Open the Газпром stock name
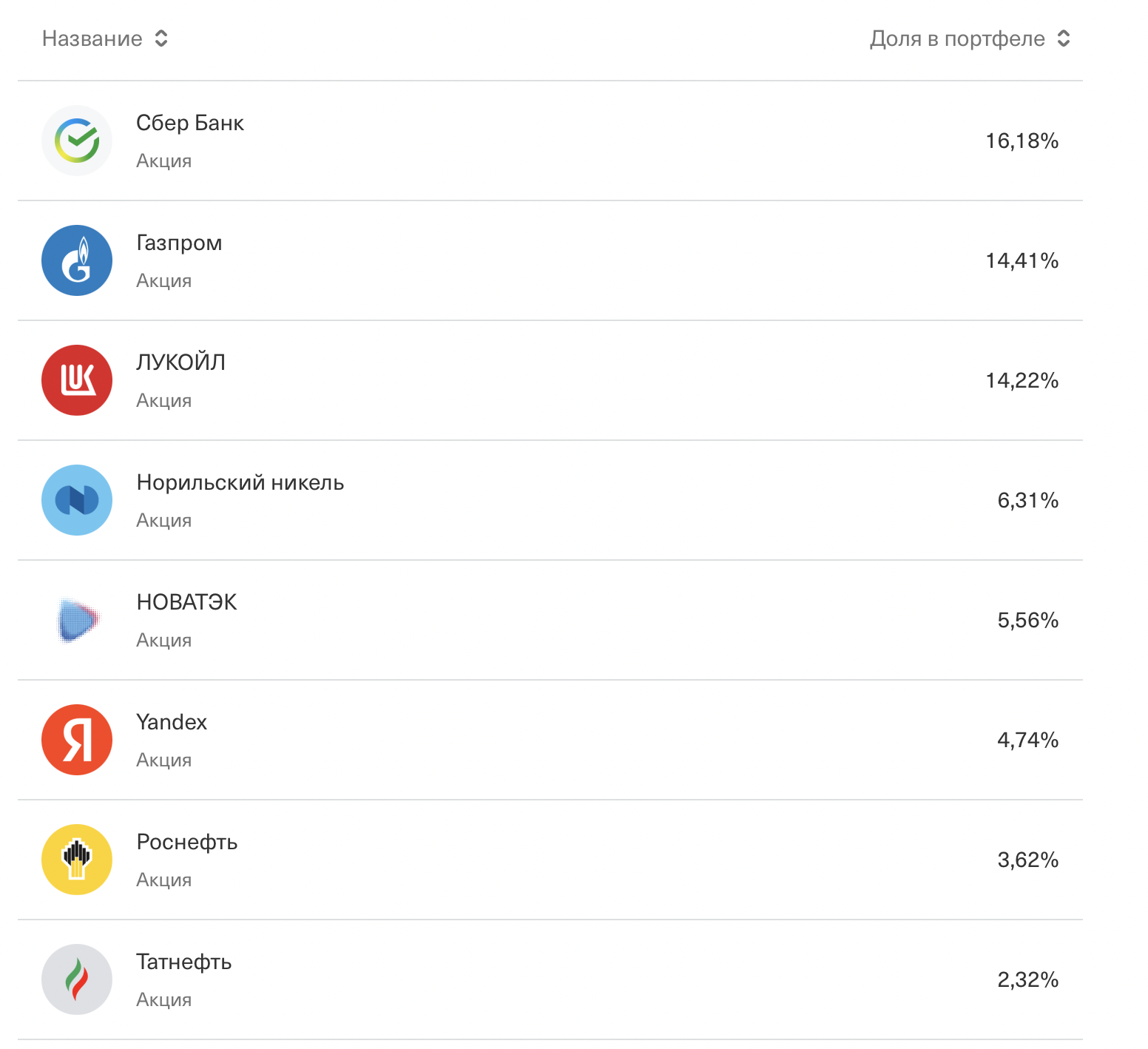The image size is (1148, 1049). click(179, 243)
